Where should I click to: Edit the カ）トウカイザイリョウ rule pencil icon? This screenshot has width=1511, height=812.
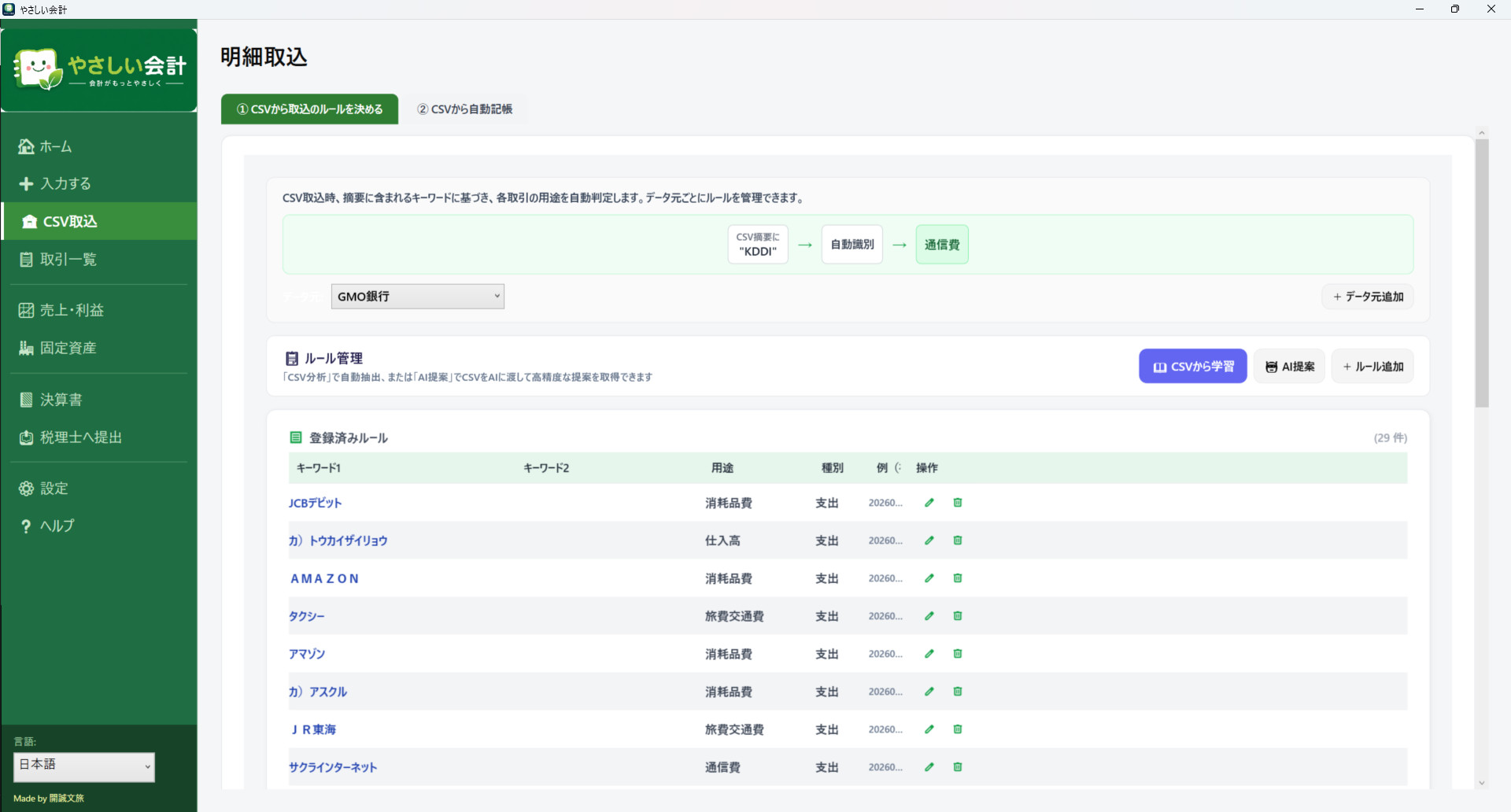pyautogui.click(x=929, y=541)
